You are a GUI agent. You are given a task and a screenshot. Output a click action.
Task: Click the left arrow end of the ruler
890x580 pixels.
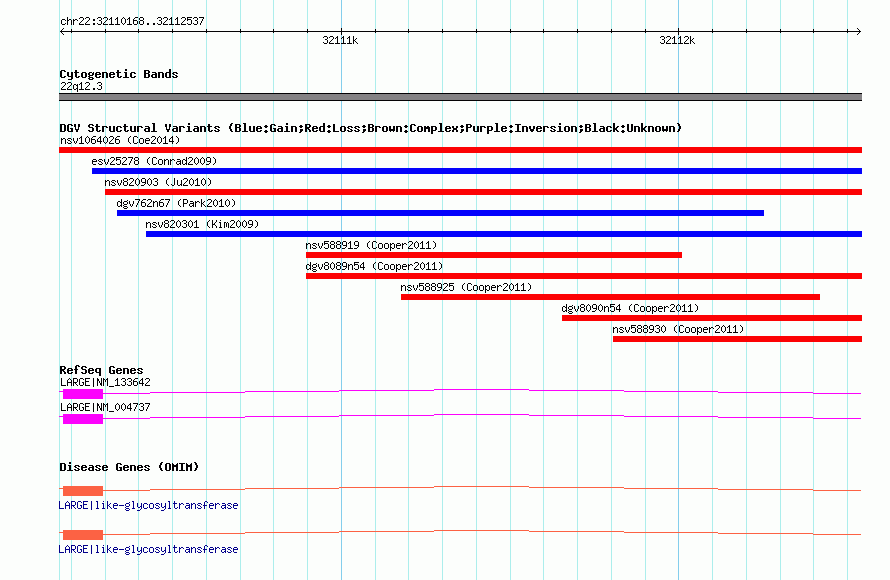[x=62, y=31]
